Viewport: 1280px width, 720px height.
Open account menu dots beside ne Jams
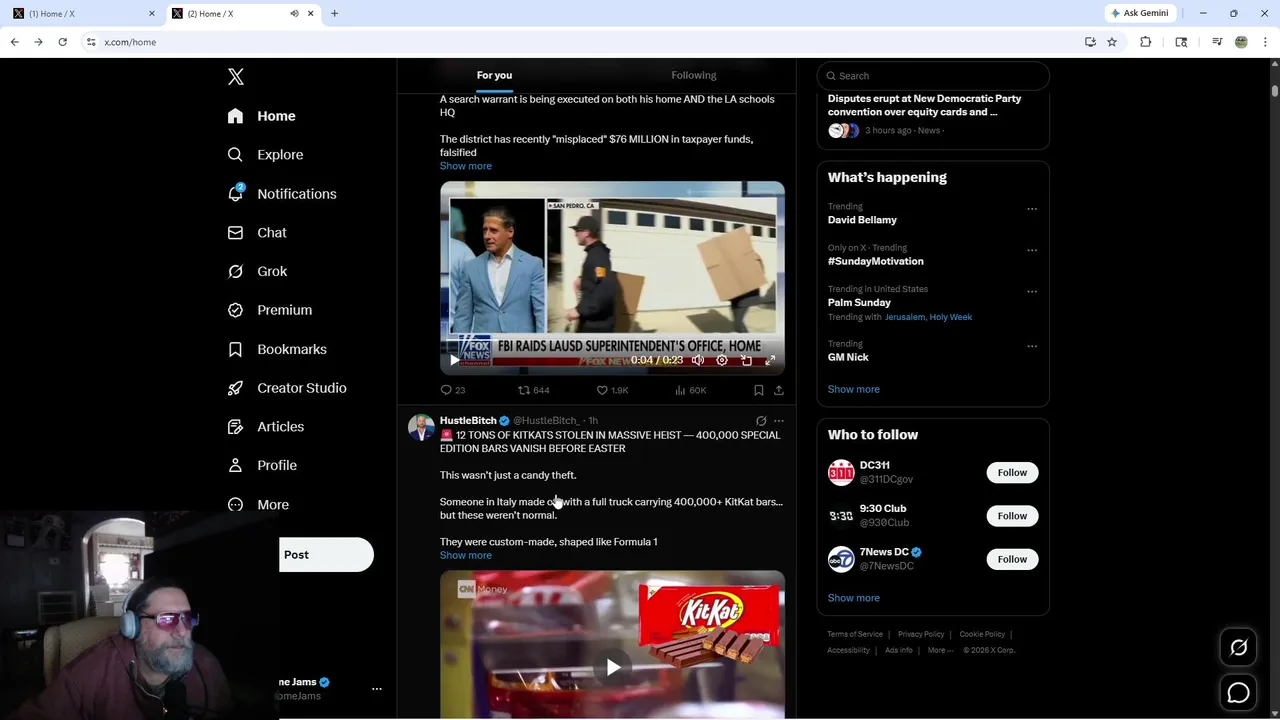(377, 689)
